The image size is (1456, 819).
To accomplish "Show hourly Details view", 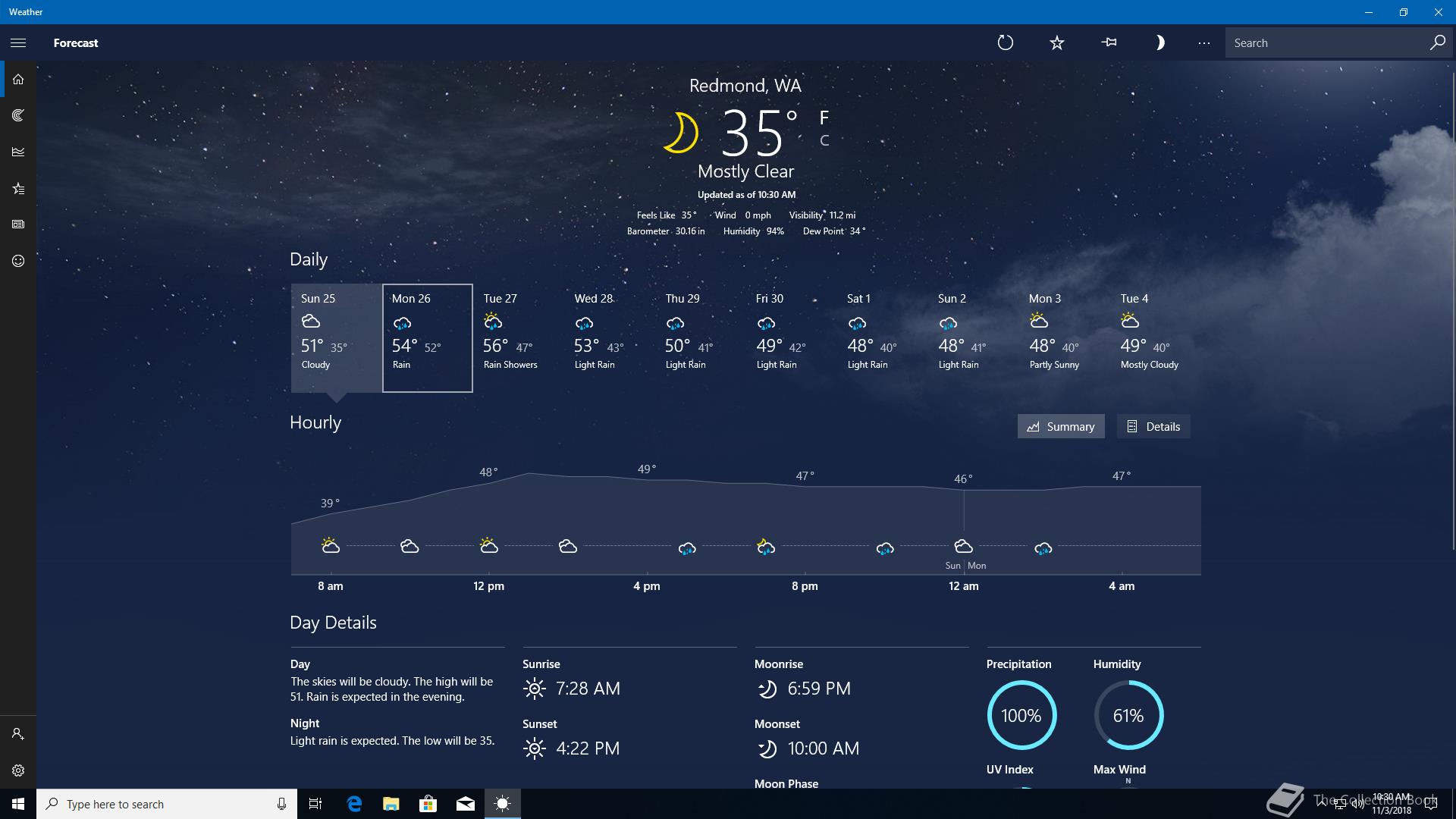I will click(x=1153, y=426).
